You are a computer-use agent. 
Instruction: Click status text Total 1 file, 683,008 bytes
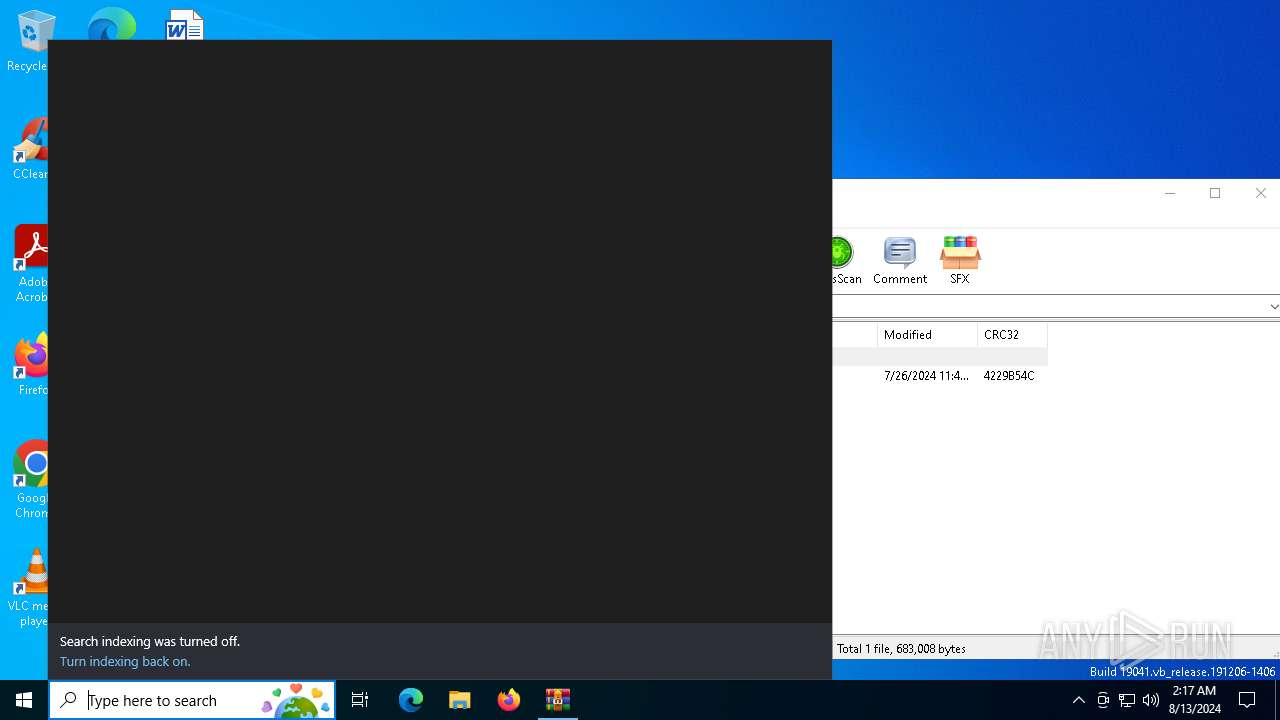click(901, 649)
